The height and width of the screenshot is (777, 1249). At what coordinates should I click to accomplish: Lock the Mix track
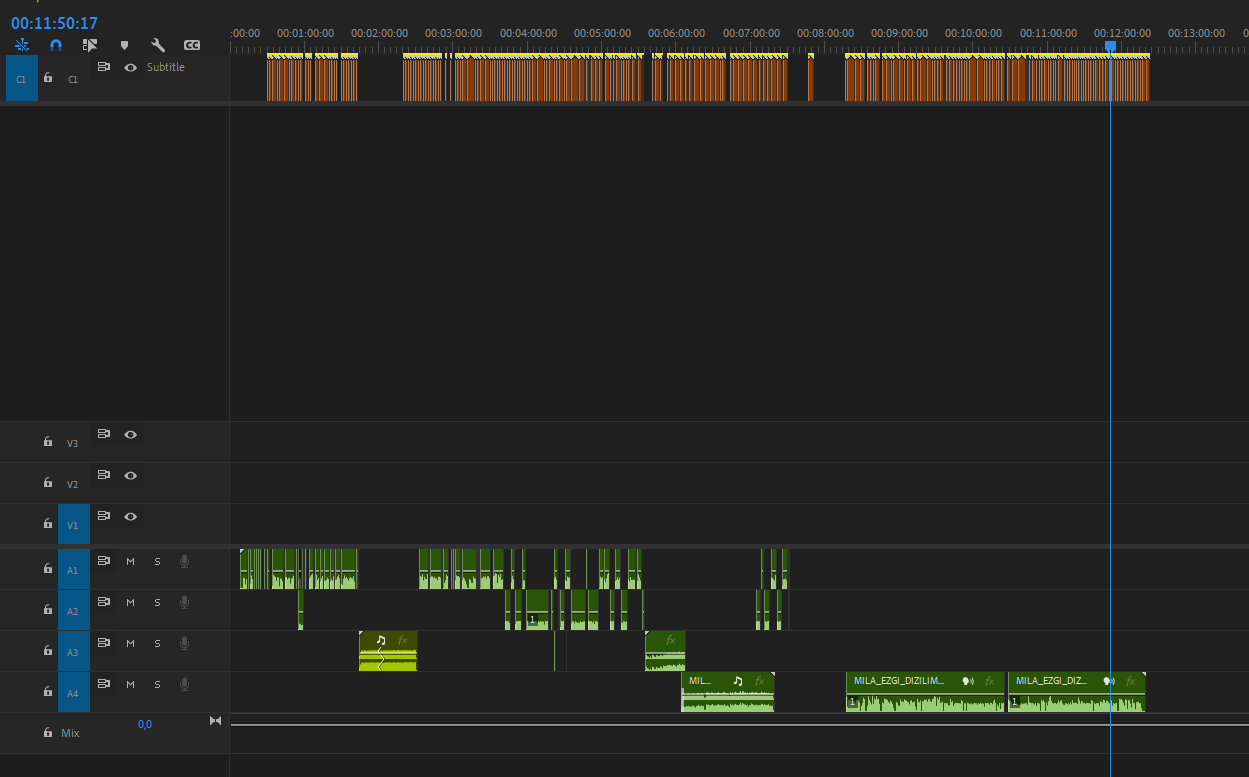(x=47, y=732)
